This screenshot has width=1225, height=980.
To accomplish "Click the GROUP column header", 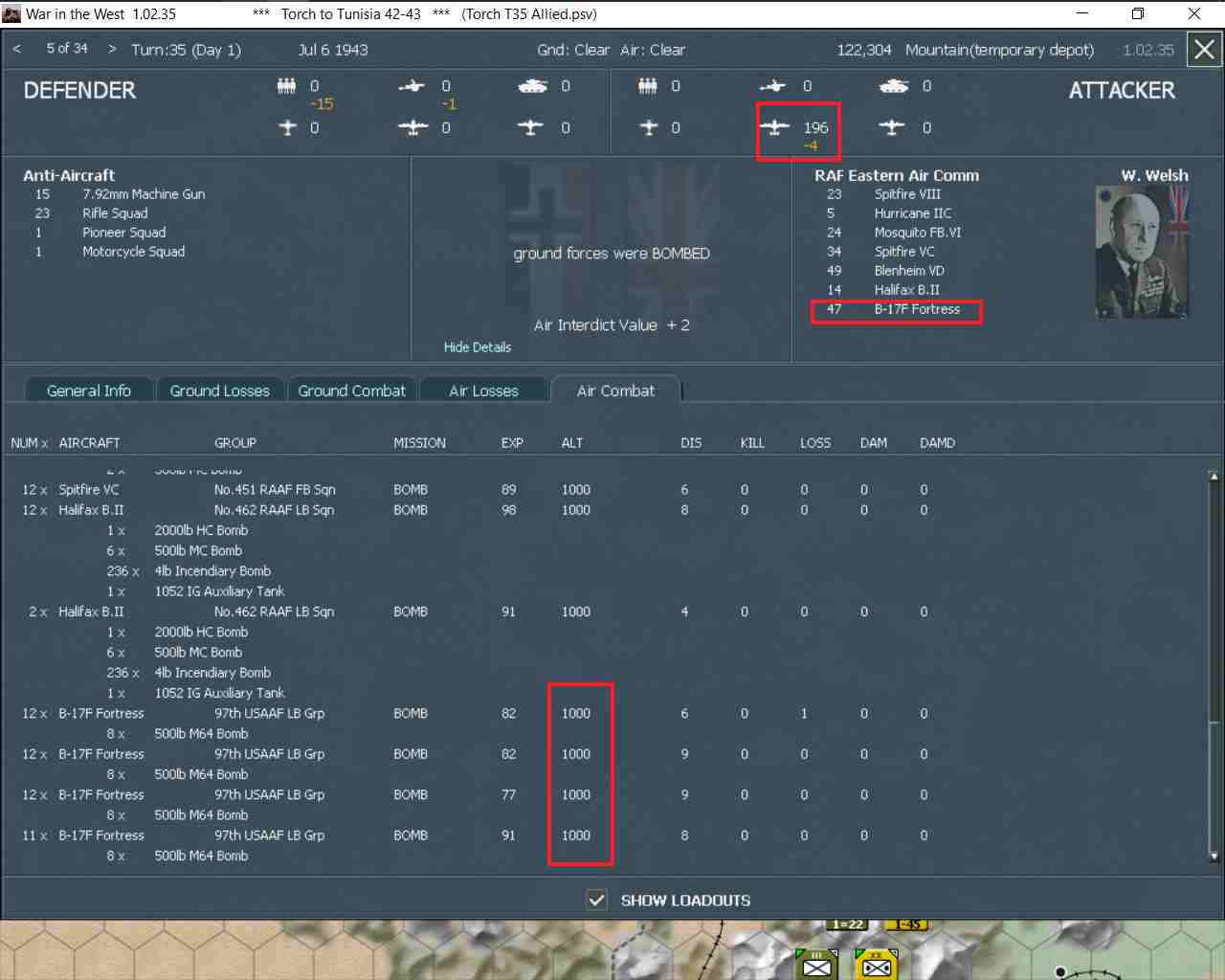I will click(x=235, y=443).
